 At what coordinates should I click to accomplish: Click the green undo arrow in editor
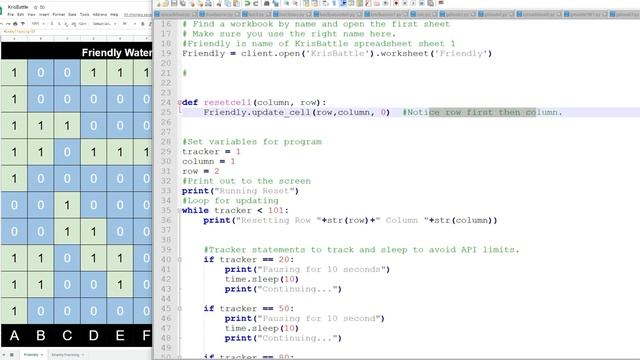pyautogui.click(x=247, y=4)
